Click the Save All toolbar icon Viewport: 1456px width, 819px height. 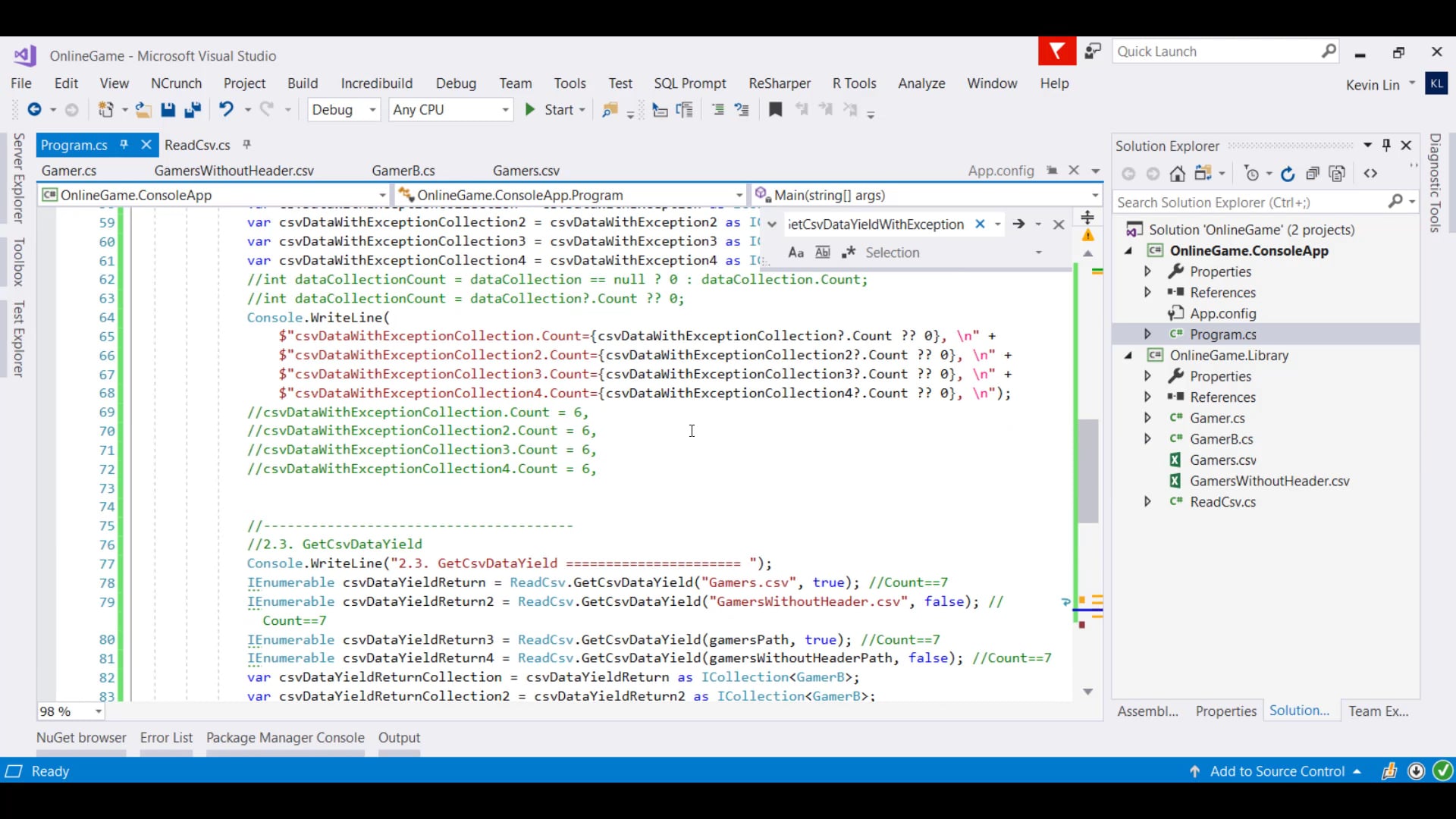pos(193,110)
